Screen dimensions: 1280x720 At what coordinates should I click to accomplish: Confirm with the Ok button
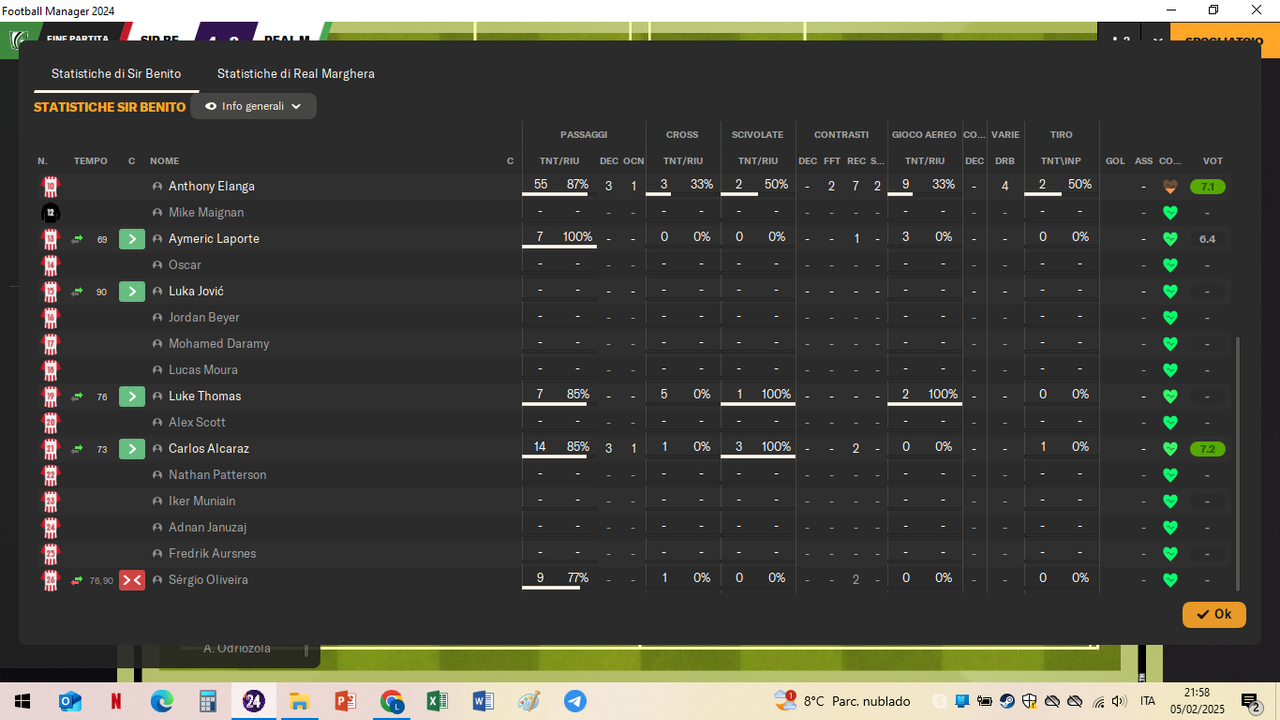pos(1214,614)
